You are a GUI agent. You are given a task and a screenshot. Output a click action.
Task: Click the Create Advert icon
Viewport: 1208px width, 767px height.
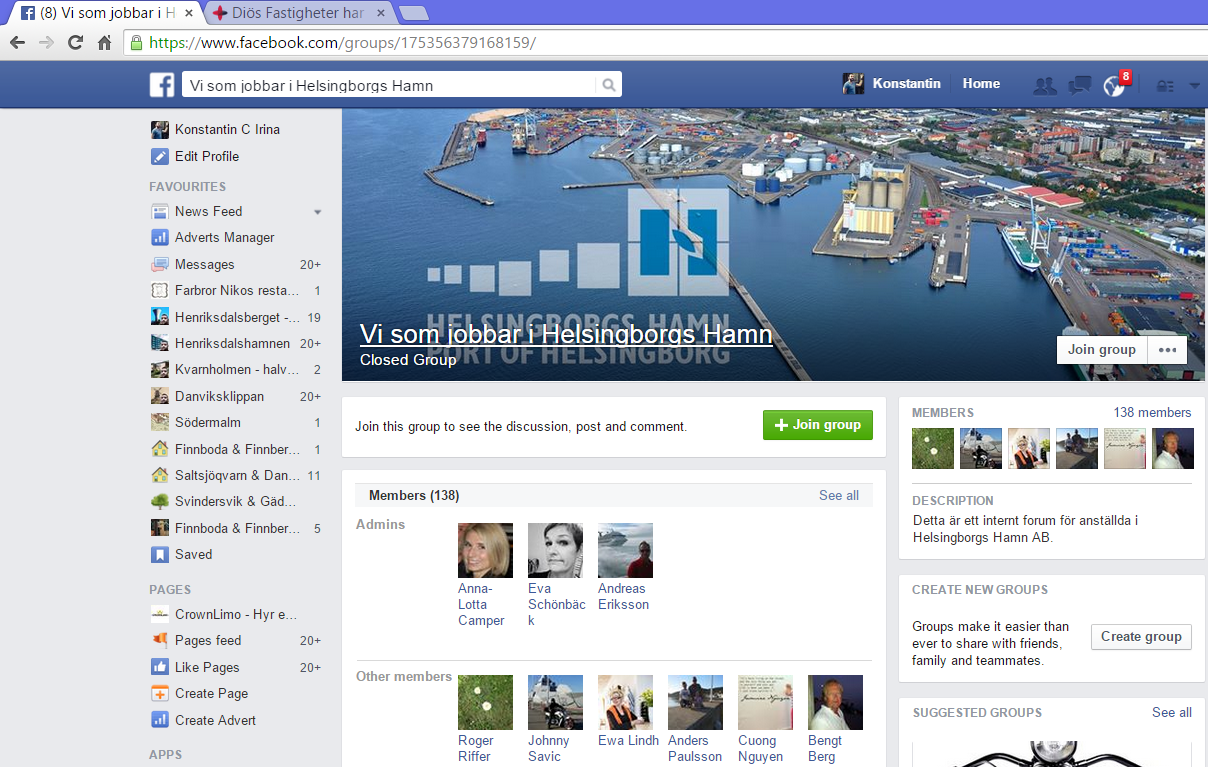(159, 720)
